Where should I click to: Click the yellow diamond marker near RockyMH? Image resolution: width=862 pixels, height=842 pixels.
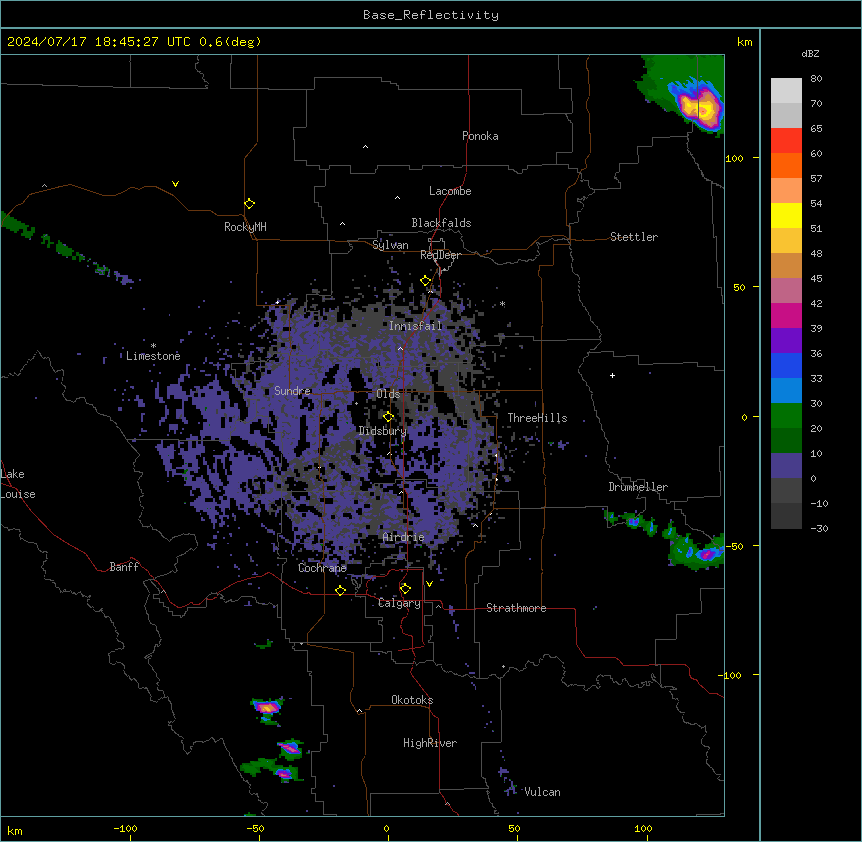click(x=250, y=204)
